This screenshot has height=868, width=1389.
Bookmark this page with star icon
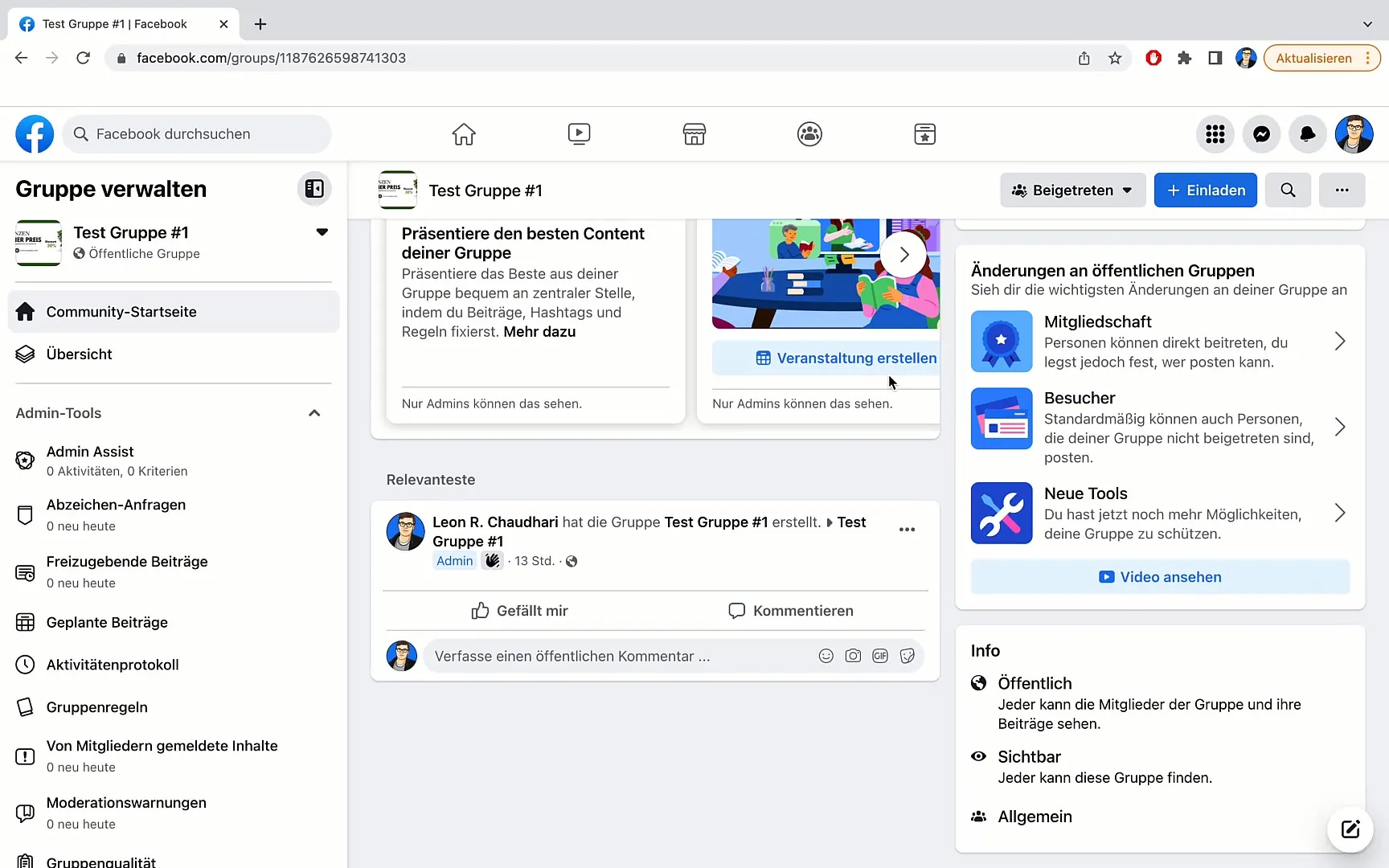[x=1115, y=58]
